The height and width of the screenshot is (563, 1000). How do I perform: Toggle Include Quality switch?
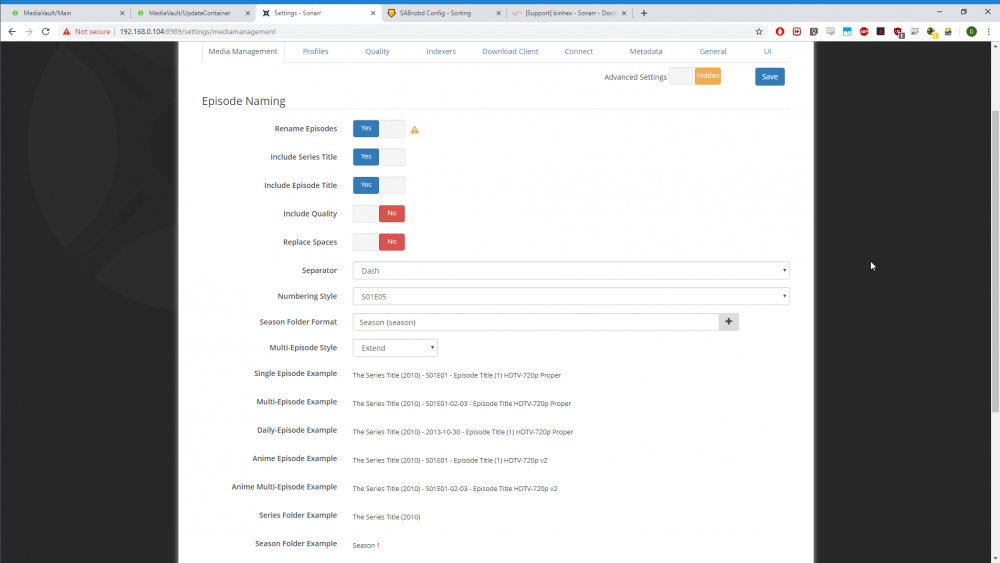(x=379, y=214)
